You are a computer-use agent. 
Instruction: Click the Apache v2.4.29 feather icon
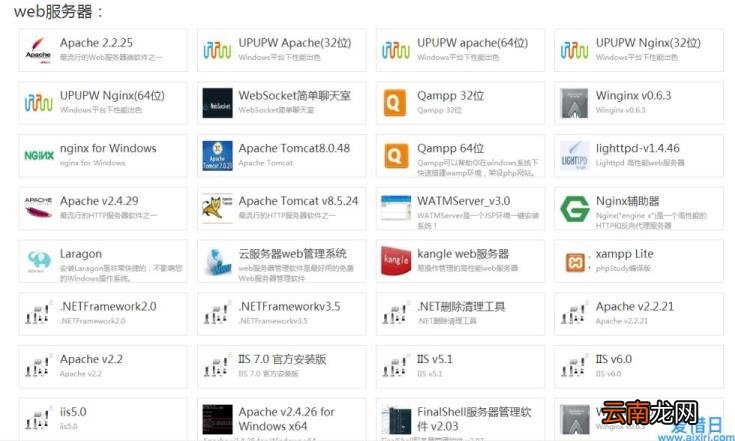(x=38, y=208)
